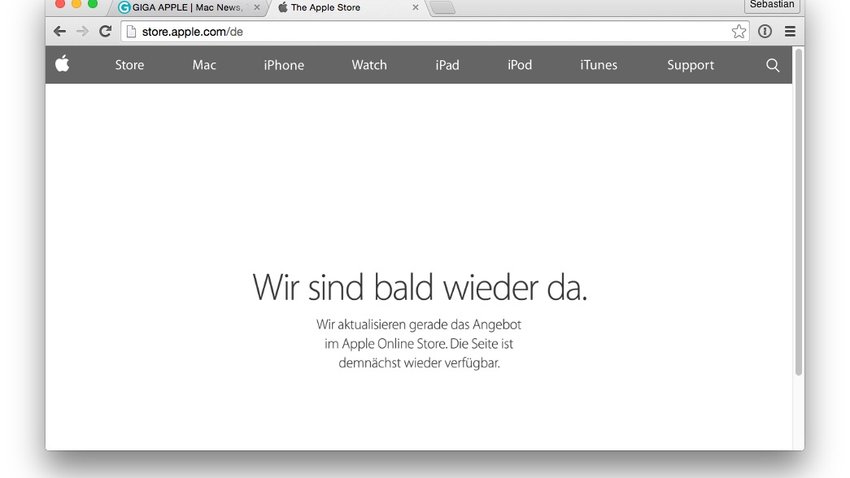This screenshot has height=478, width=850.
Task: Open Watch in the navigation bar
Action: coord(369,65)
